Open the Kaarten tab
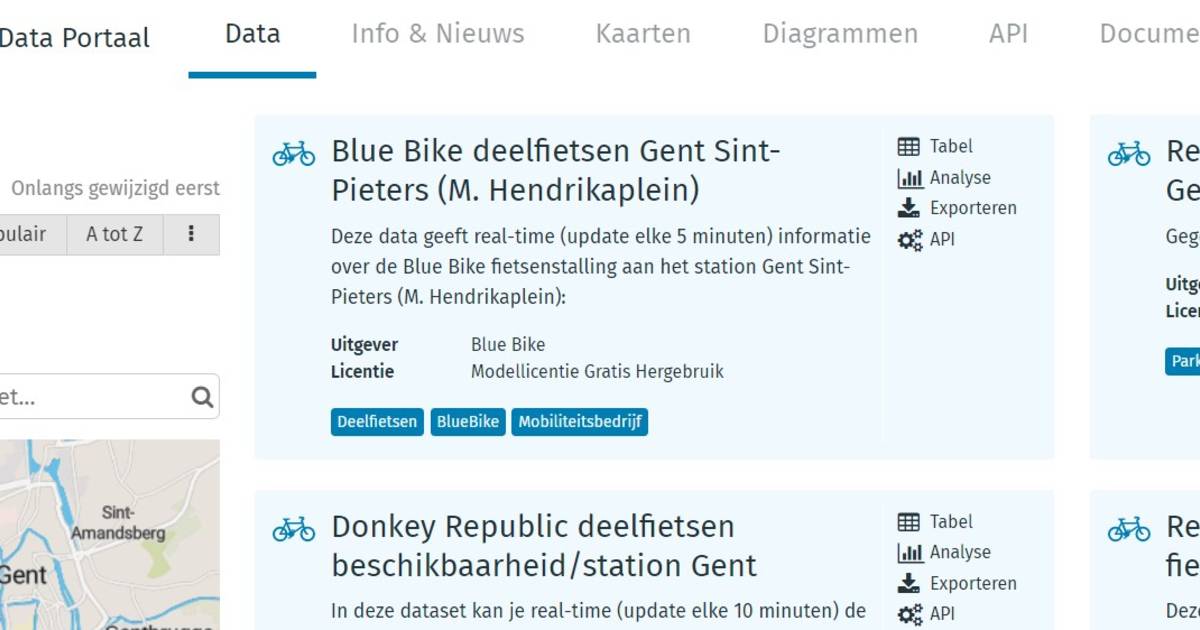 click(643, 34)
